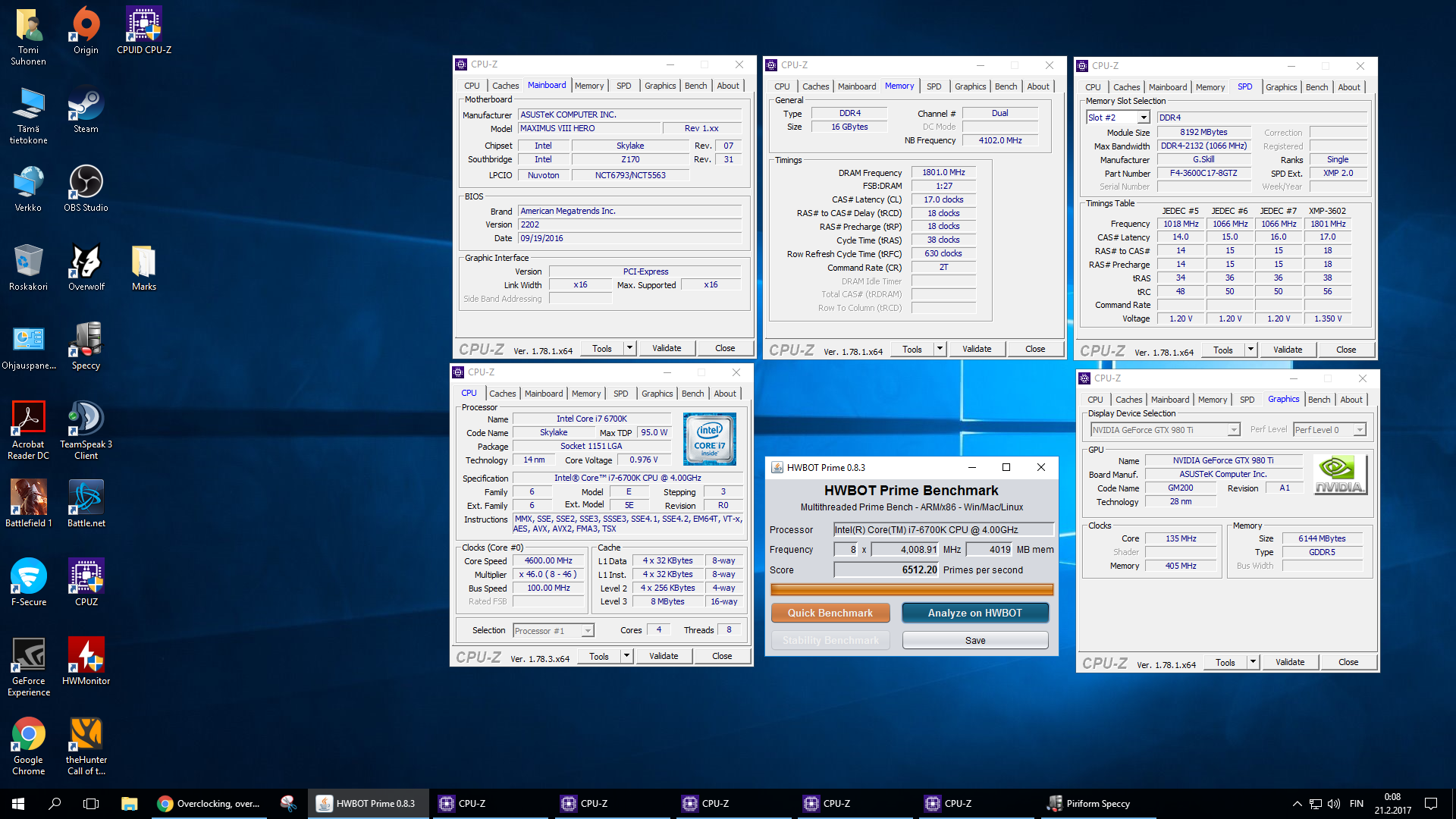The image size is (1456, 819).
Task: Switch to Caches tab in Mainboard window
Action: tap(505, 86)
